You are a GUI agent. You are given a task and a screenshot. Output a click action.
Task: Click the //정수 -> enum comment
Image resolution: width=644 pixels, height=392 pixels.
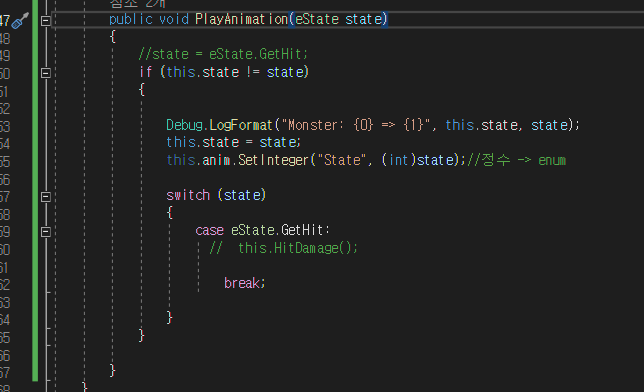pyautogui.click(x=517, y=160)
